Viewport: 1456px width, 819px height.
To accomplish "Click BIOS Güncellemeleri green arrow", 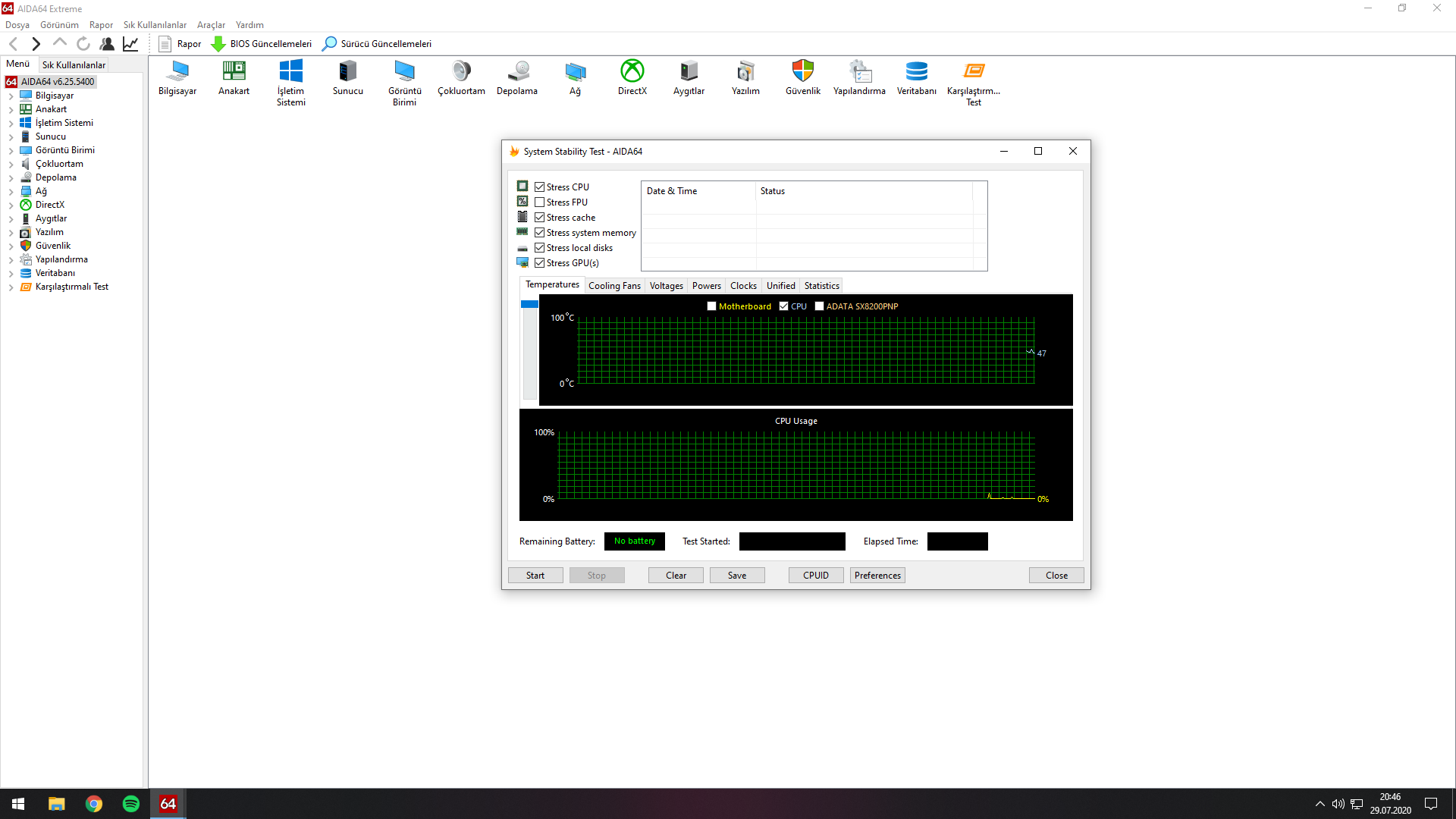I will [x=218, y=44].
